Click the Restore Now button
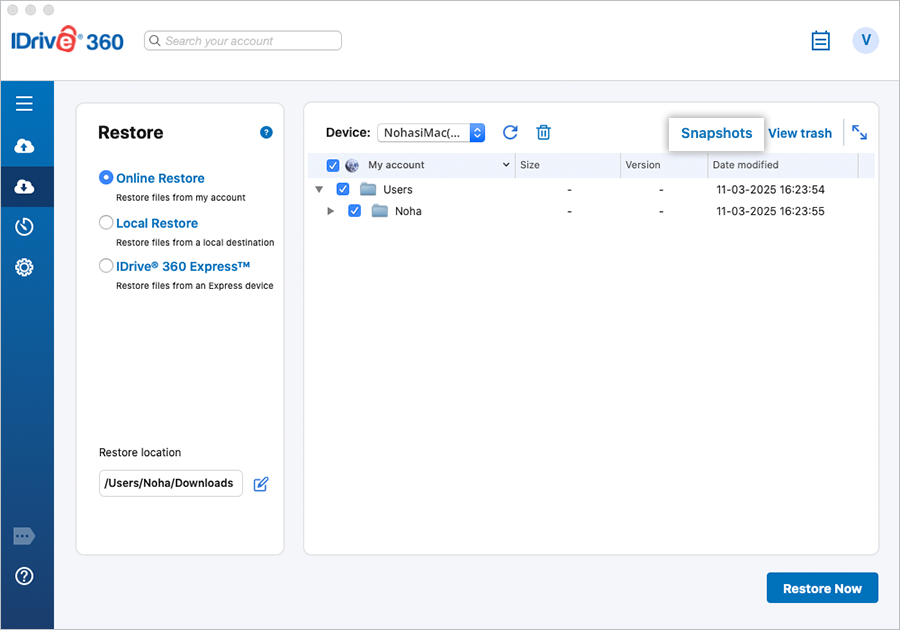Screen dimensions: 900x630 (821, 588)
